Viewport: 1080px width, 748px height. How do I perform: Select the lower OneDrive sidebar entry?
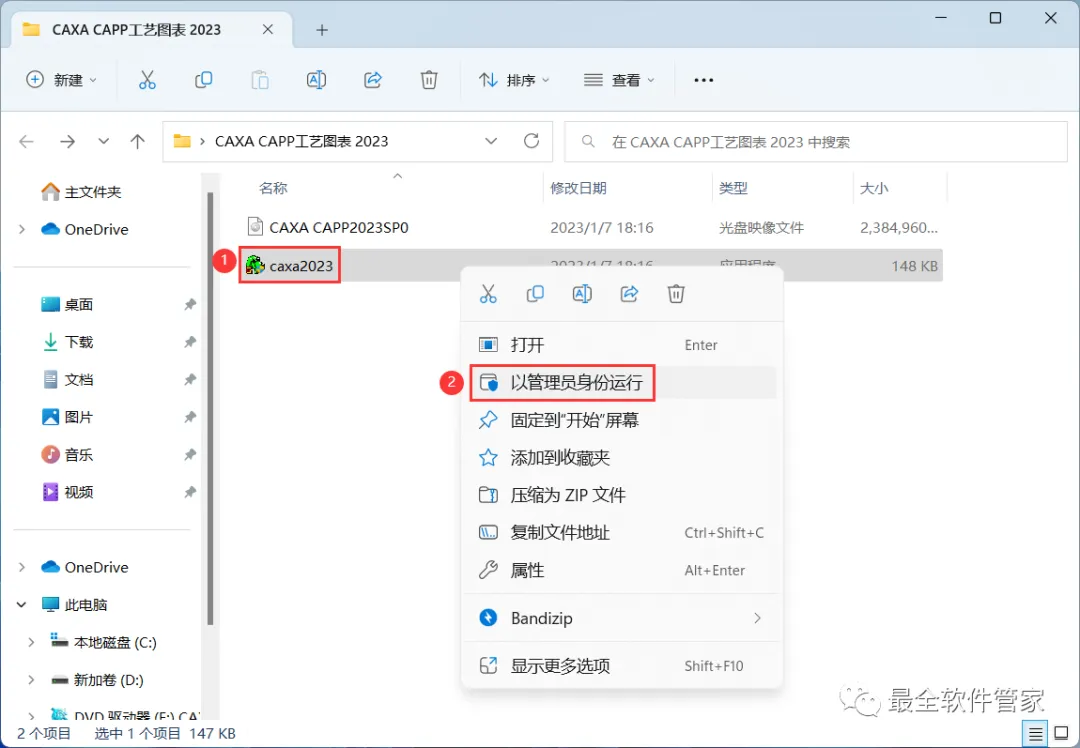85,567
